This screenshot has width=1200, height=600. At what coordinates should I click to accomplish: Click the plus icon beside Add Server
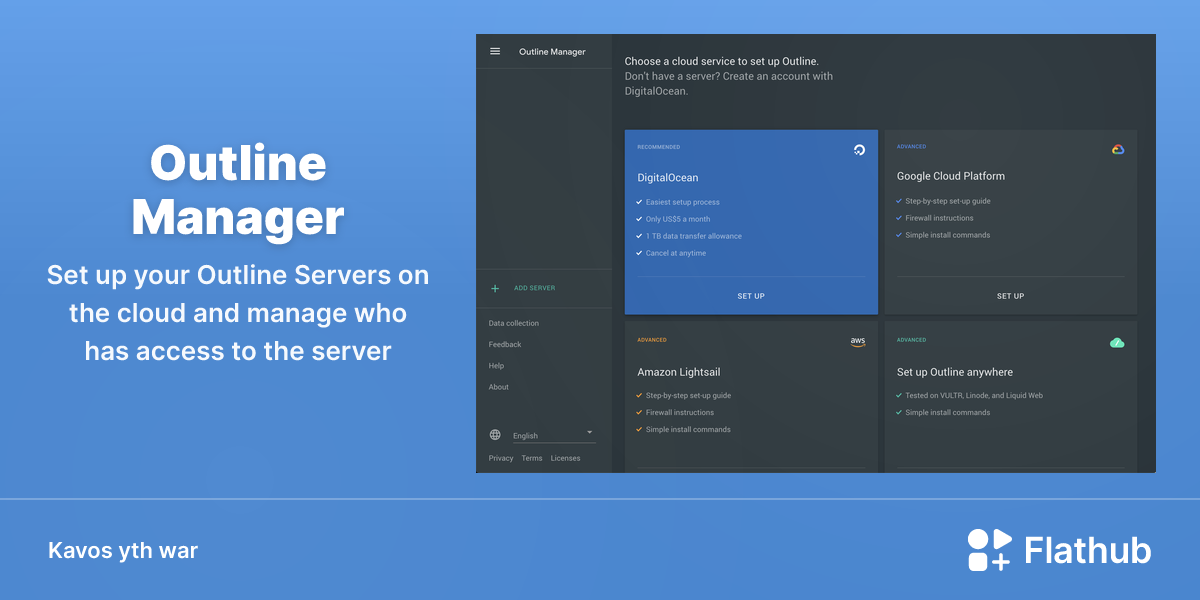[x=494, y=288]
